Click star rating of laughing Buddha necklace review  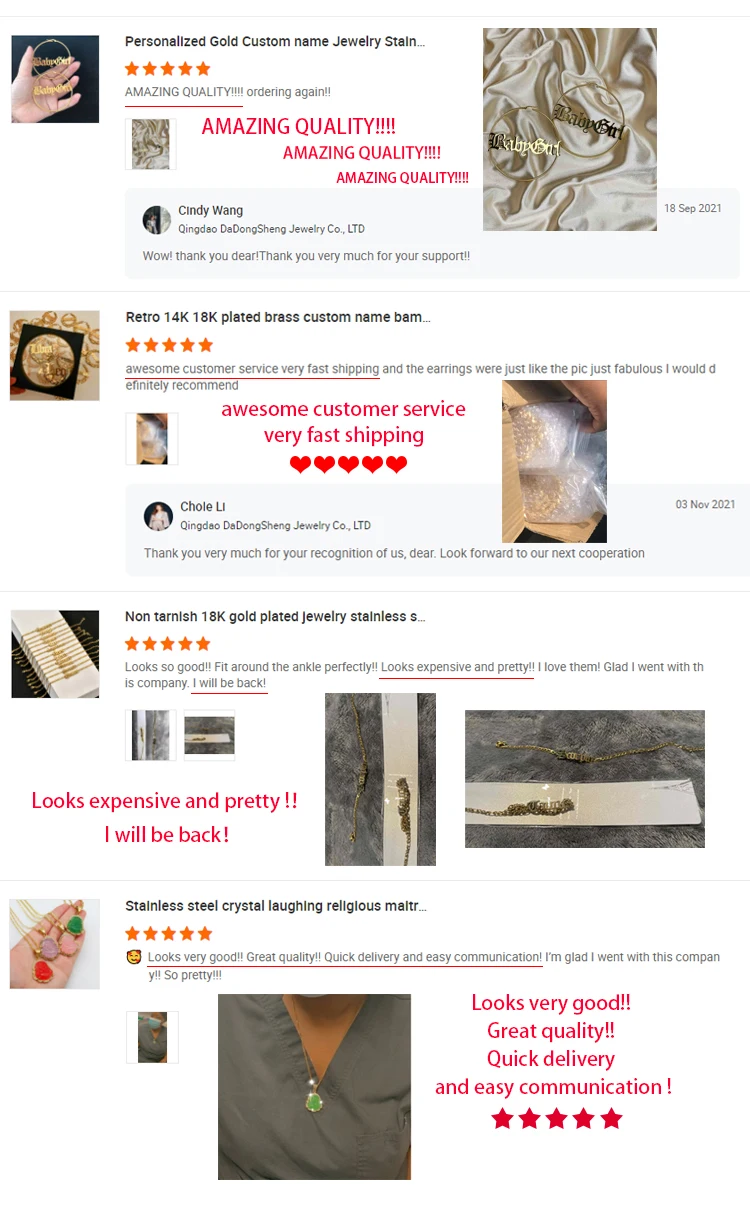tap(168, 933)
